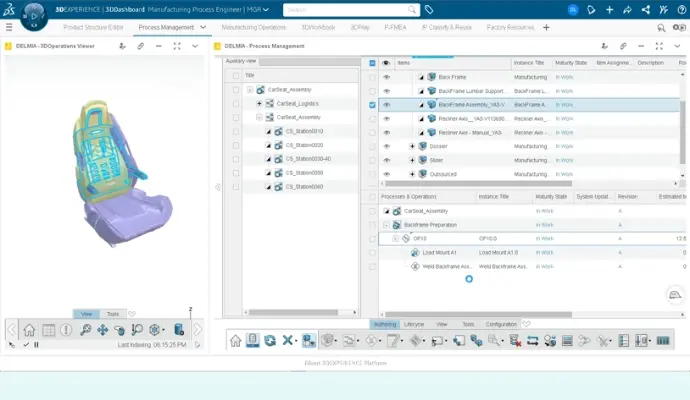
Task: Open the PFMEA dashboard tab
Action: click(395, 27)
